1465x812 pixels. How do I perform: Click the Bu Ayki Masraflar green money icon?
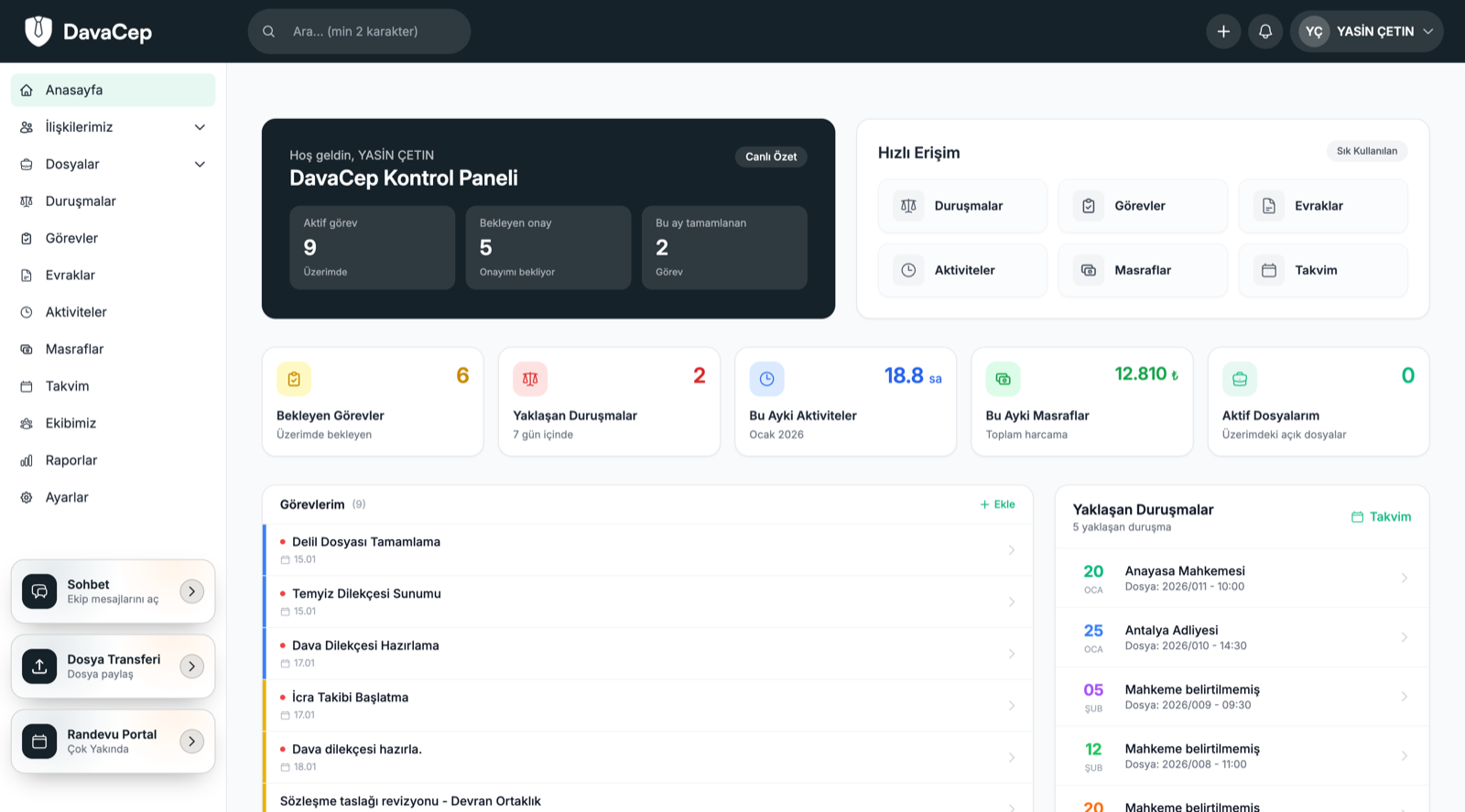1003,379
